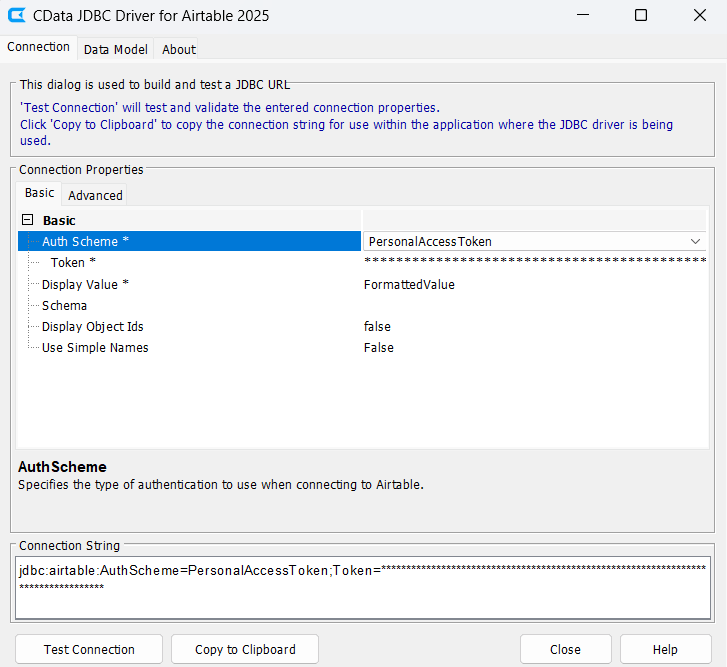Select the Basic properties tab
The image size is (727, 667).
[40, 193]
